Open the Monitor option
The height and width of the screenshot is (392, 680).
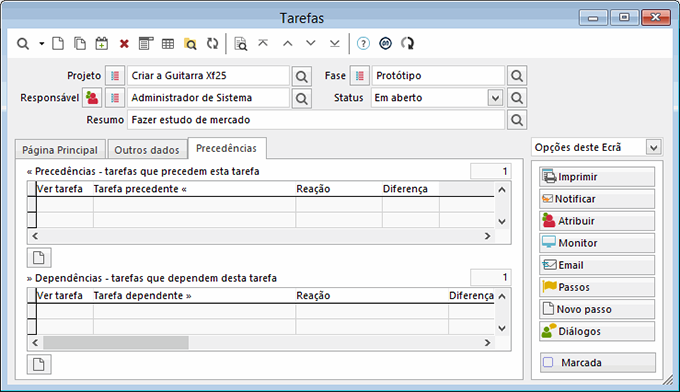tap(597, 243)
